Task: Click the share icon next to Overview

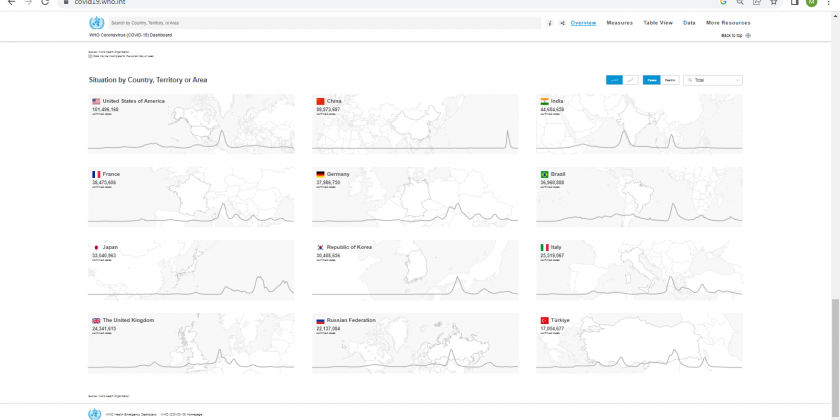Action: tap(562, 23)
